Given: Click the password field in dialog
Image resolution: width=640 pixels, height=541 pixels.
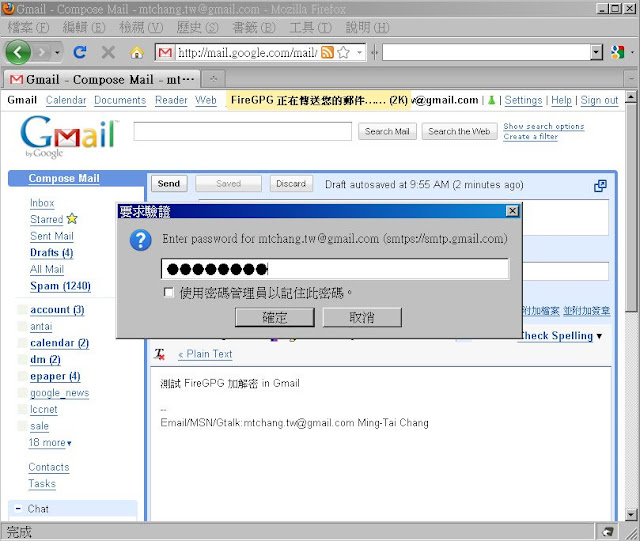Looking at the screenshot, I should point(335,269).
